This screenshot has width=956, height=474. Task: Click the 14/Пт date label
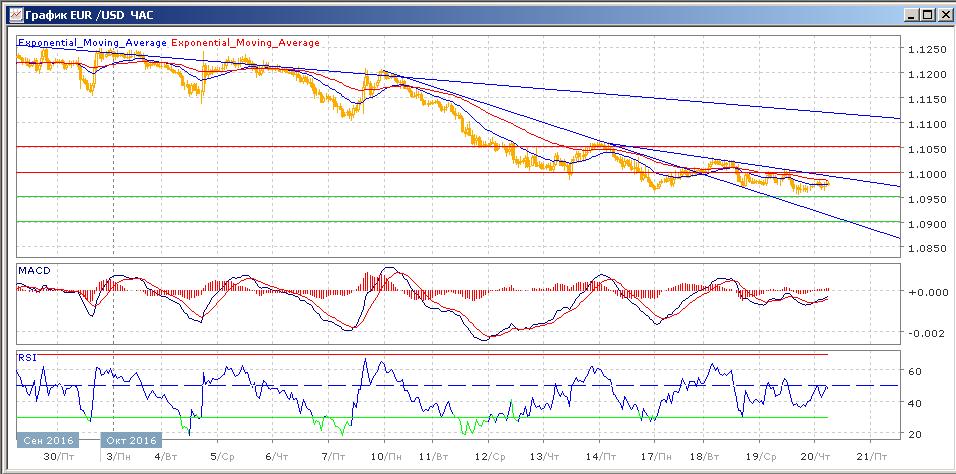tap(599, 456)
